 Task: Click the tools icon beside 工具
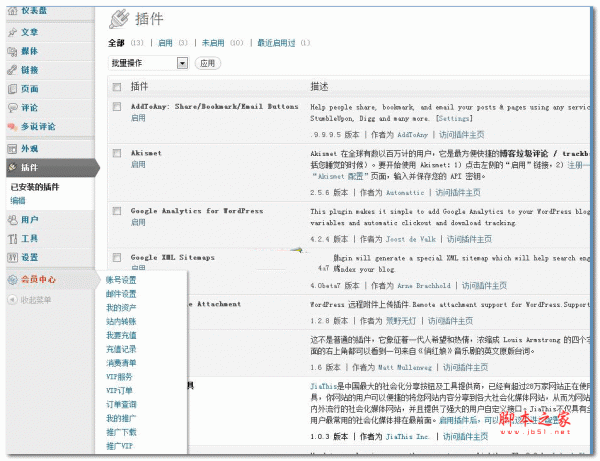pos(13,239)
